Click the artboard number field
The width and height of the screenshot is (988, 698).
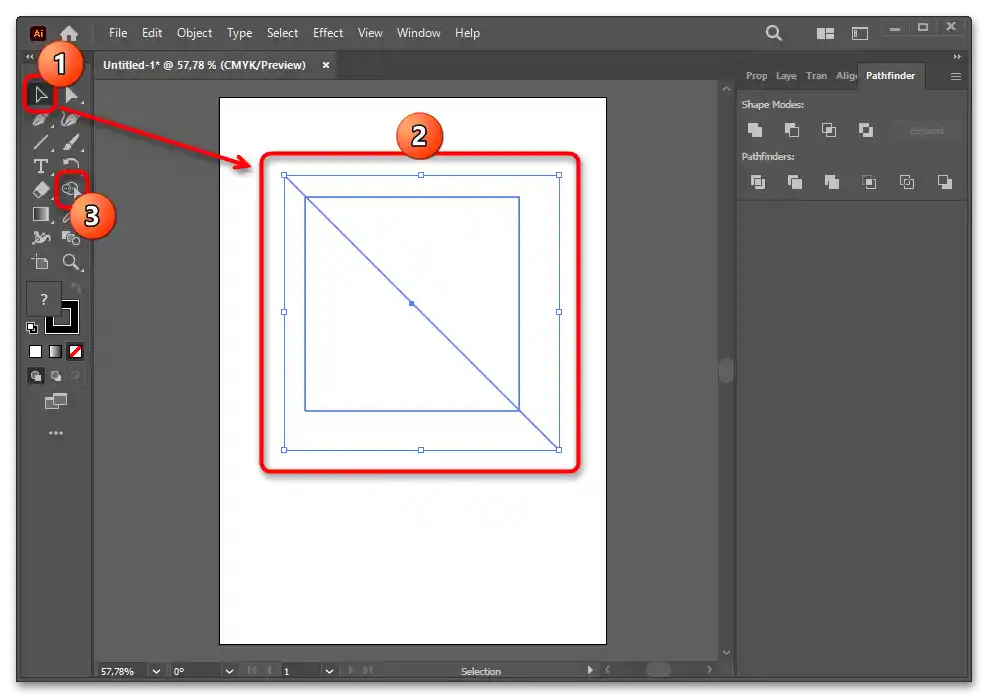301,672
